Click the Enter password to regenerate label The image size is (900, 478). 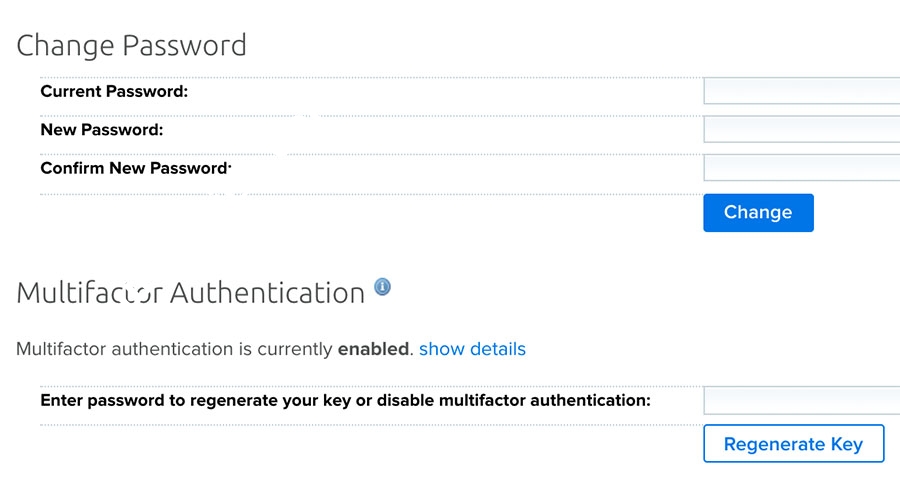[x=345, y=401]
